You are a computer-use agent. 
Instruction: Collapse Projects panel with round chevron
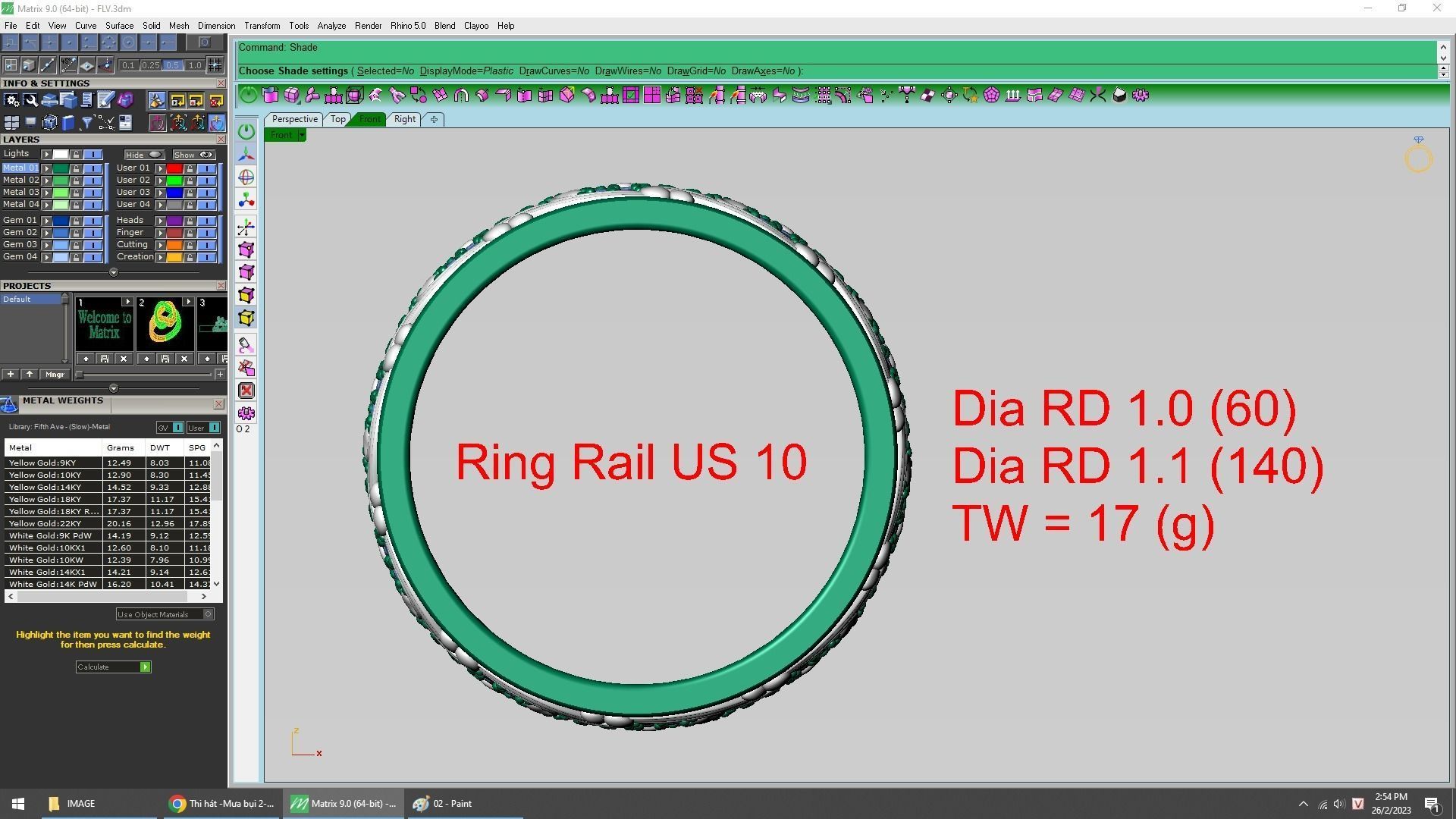114,388
